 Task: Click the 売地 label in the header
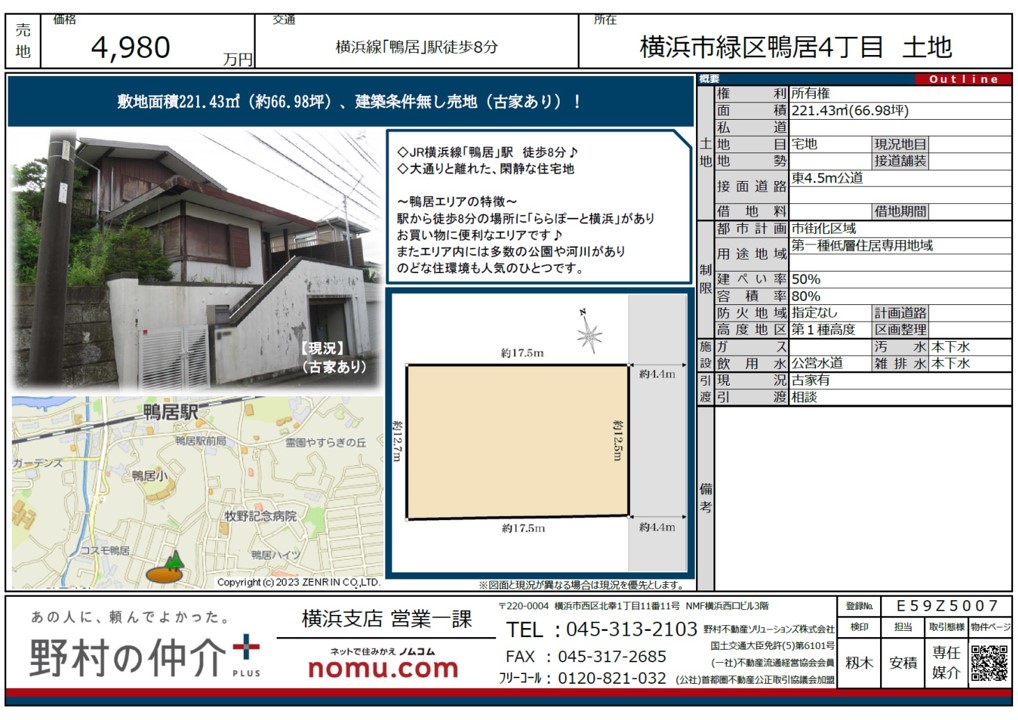23,41
